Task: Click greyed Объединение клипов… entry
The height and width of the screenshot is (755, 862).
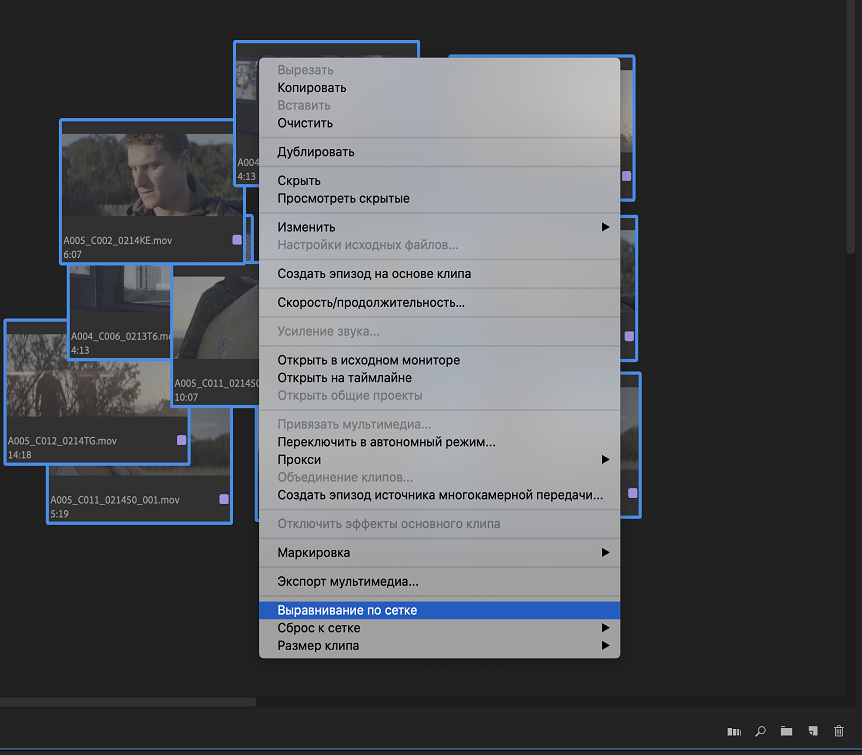Action: (x=439, y=477)
